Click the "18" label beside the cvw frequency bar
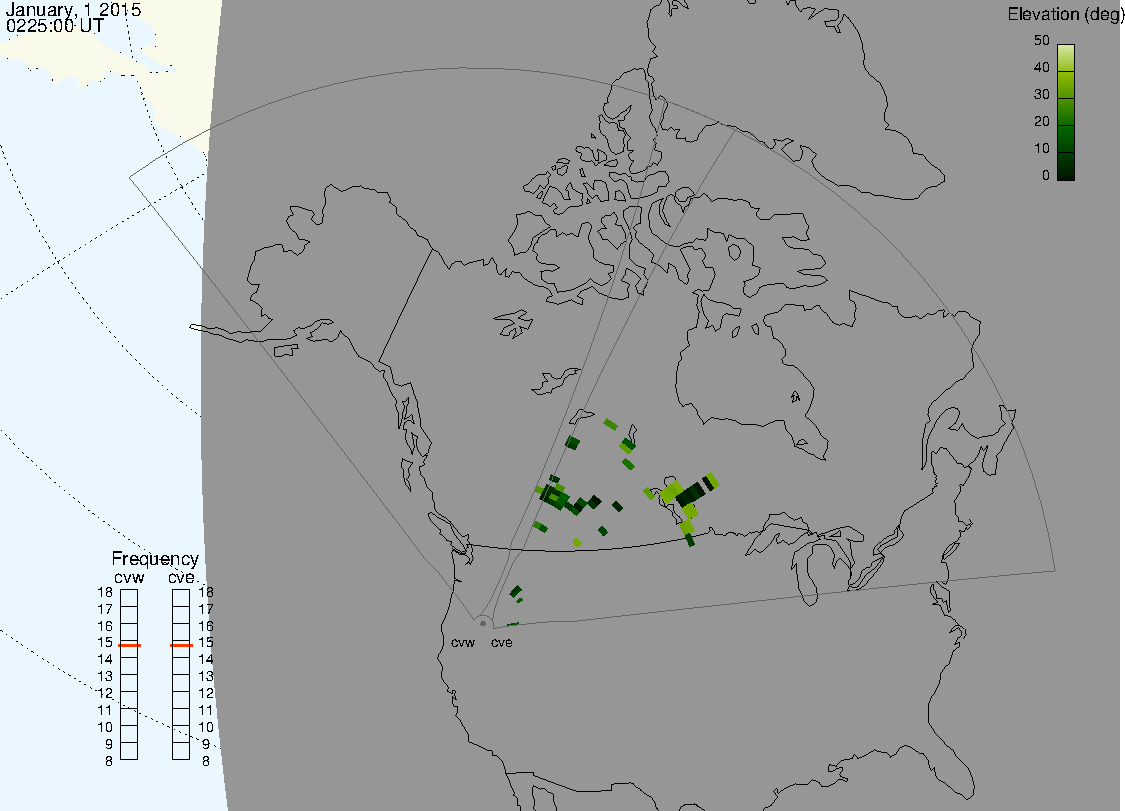This screenshot has width=1125, height=811. pyautogui.click(x=105, y=593)
